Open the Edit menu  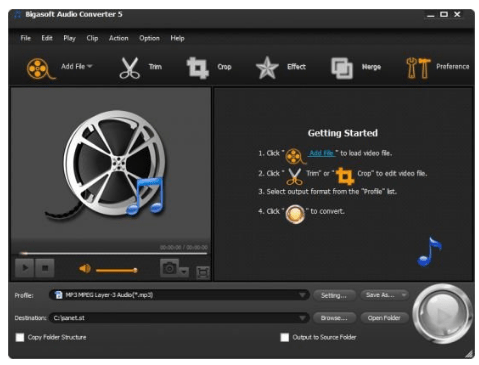pos(47,38)
